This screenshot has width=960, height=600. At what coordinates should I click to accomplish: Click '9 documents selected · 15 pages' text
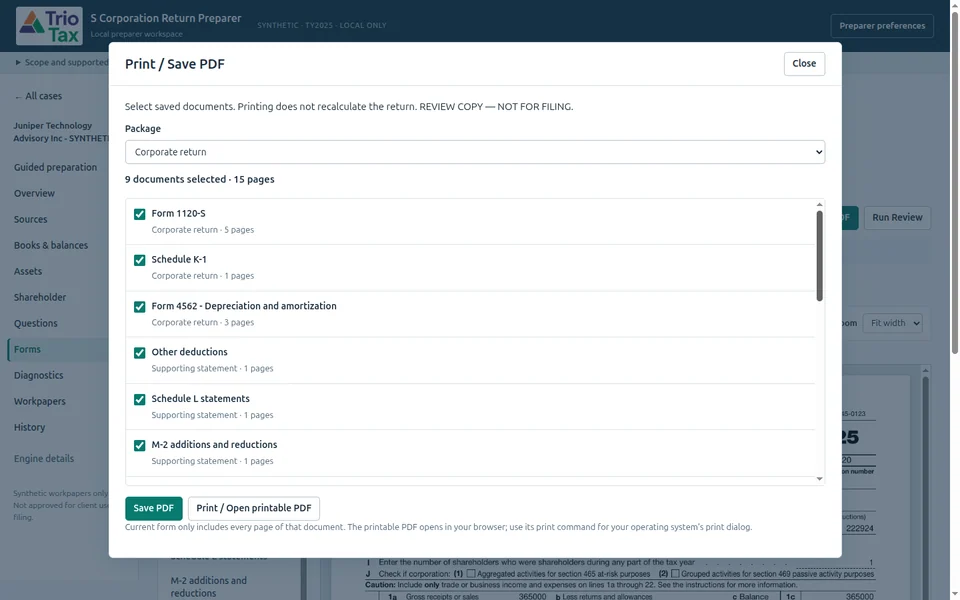click(x=200, y=179)
